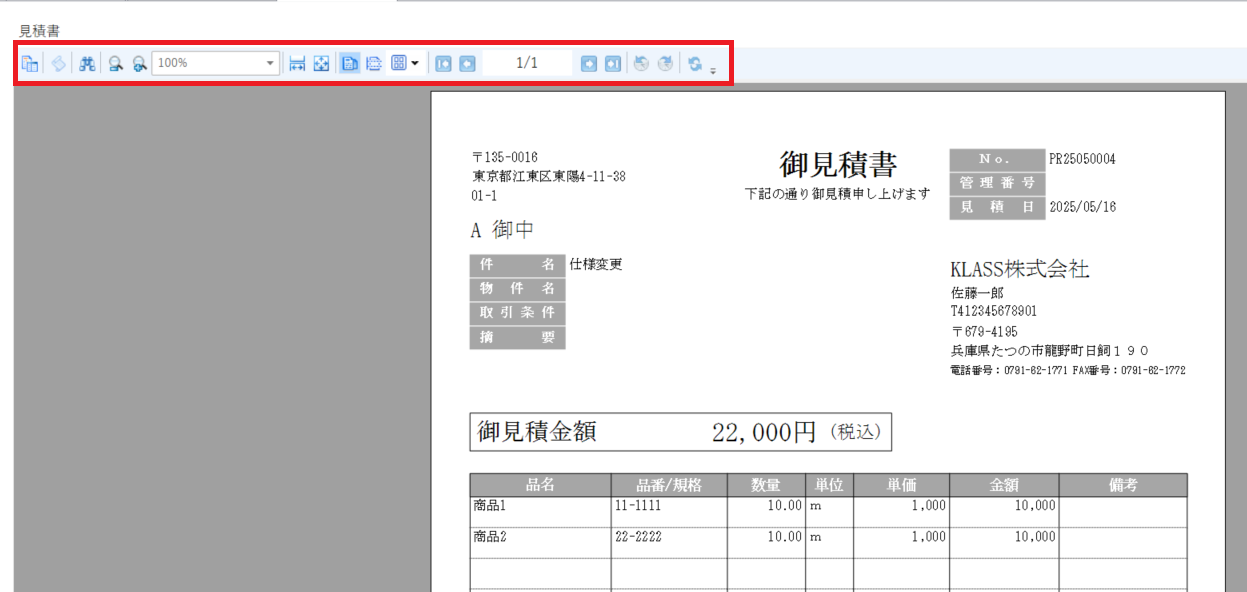Viewport: 1247px width, 592px height.
Task: Click part number 22-2222
Action: (638, 537)
